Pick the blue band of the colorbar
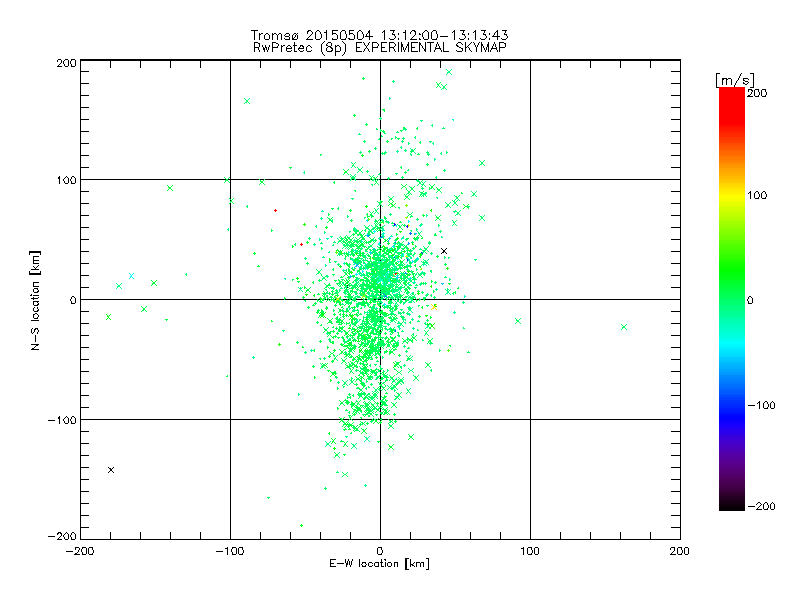The height and width of the screenshot is (600, 800). pyautogui.click(x=732, y=413)
